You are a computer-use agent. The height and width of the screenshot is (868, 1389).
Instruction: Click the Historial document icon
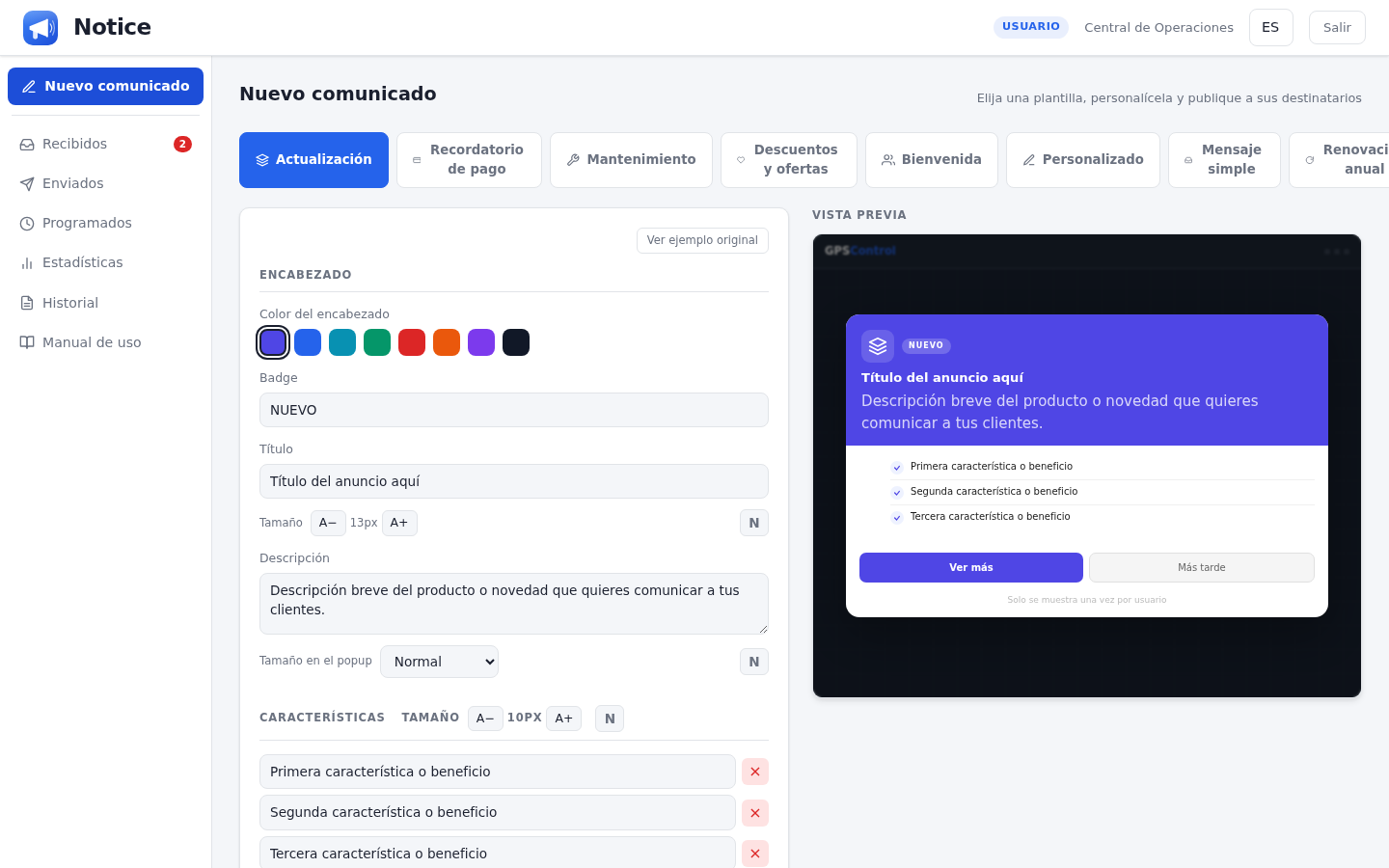pos(27,303)
